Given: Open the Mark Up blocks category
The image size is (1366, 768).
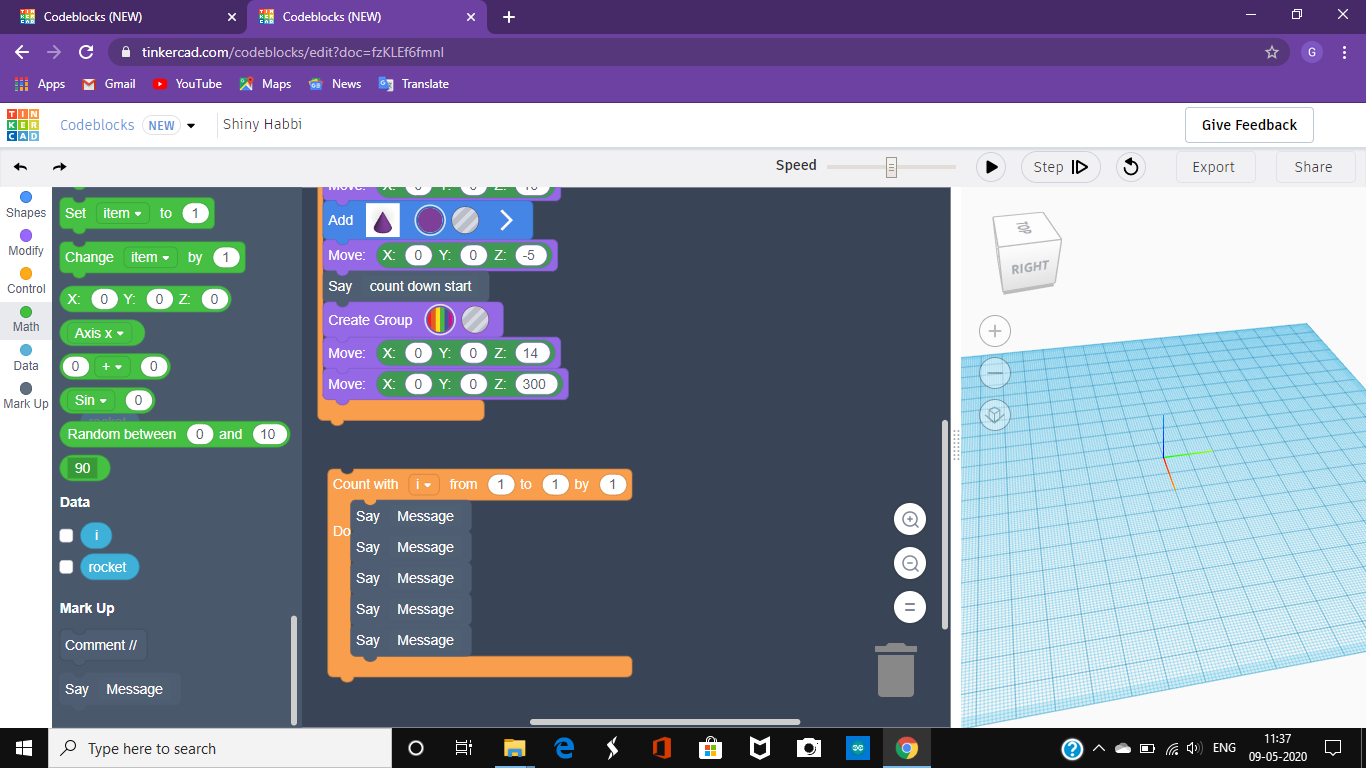Looking at the screenshot, I should (x=25, y=395).
